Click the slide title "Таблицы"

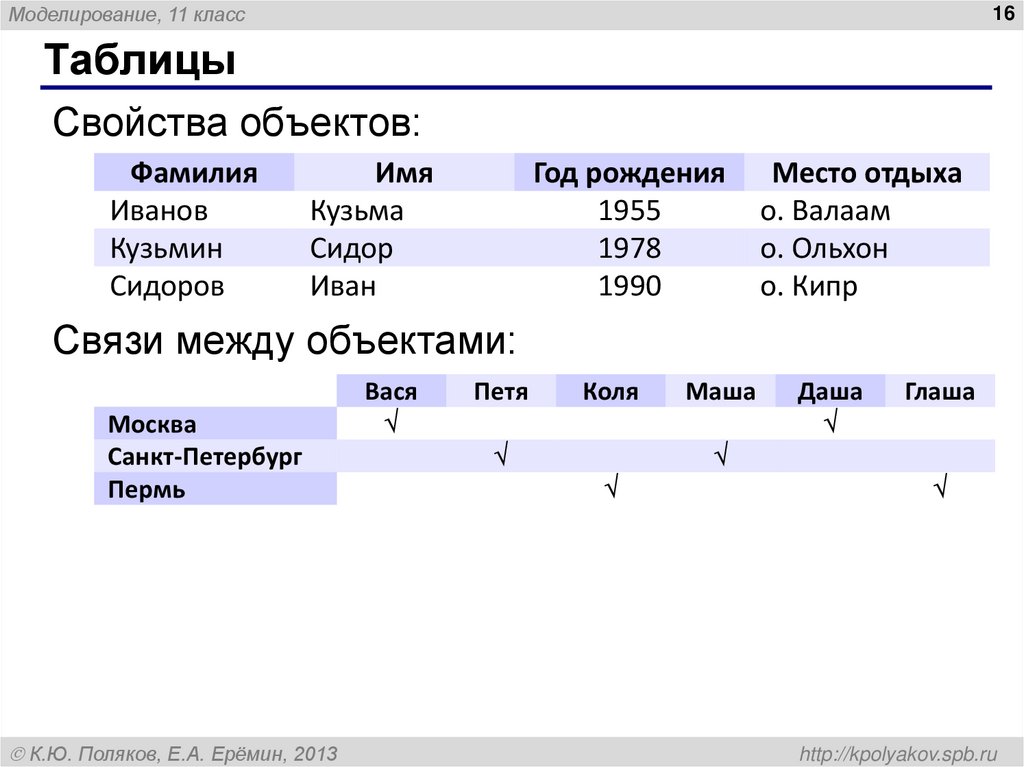(140, 60)
